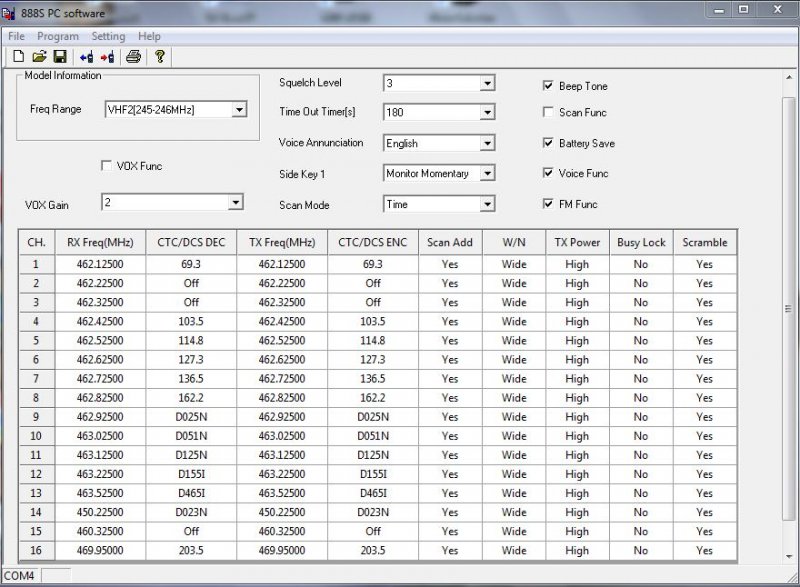Click the COM4 status bar entry
Screen dimensions: 800x587
[19, 576]
